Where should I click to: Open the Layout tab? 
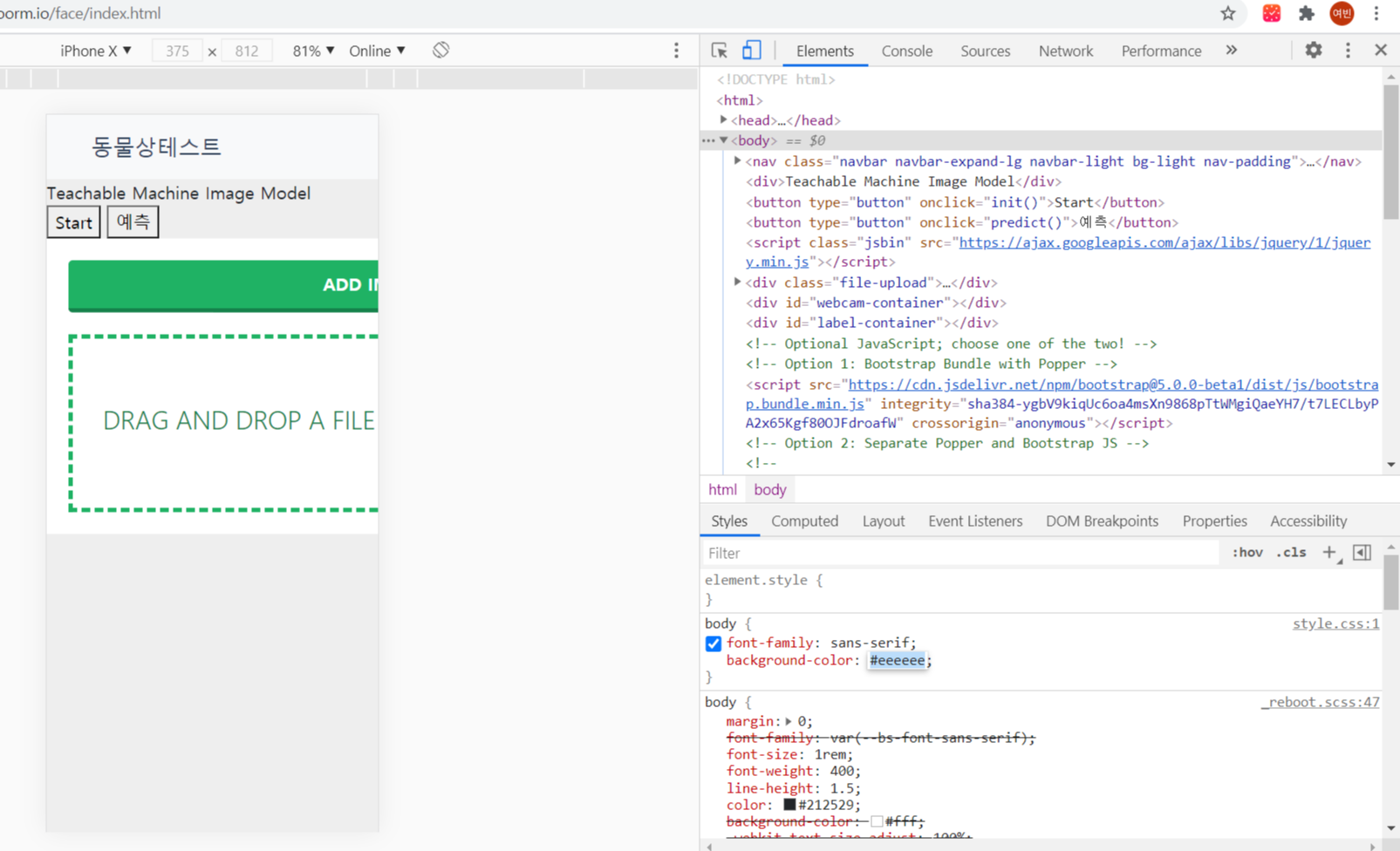(x=884, y=521)
